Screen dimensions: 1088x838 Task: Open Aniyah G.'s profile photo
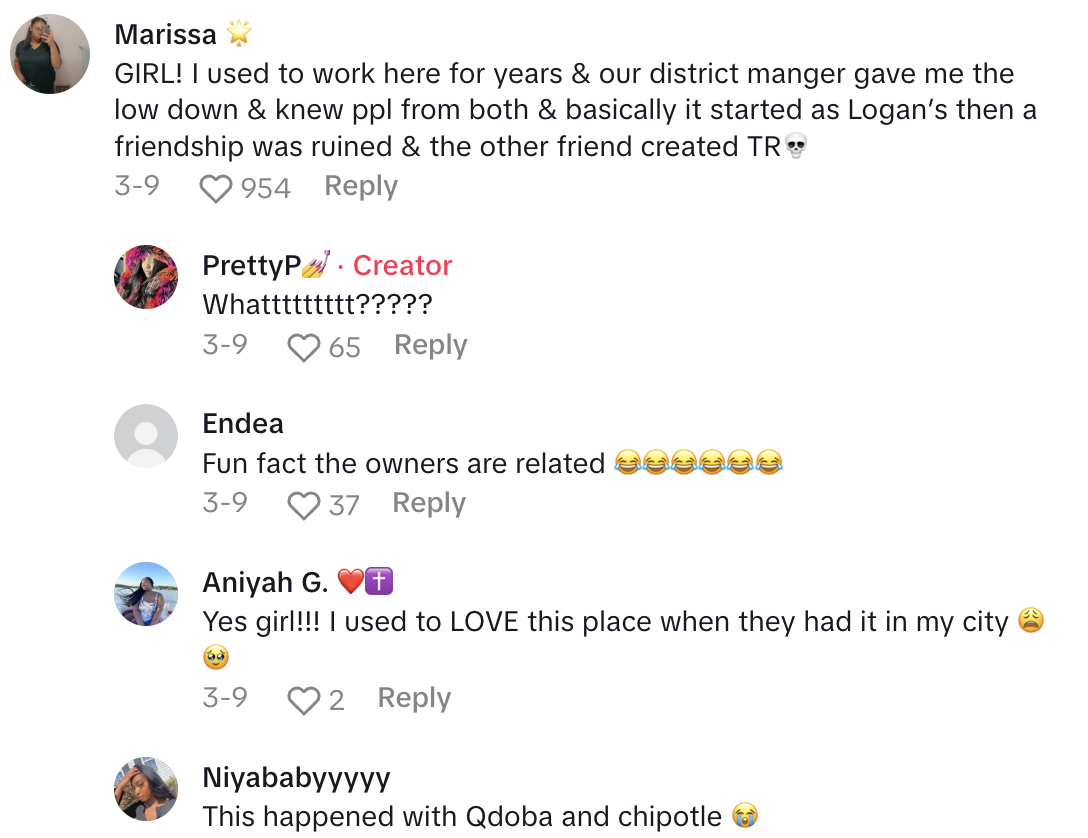point(146,594)
